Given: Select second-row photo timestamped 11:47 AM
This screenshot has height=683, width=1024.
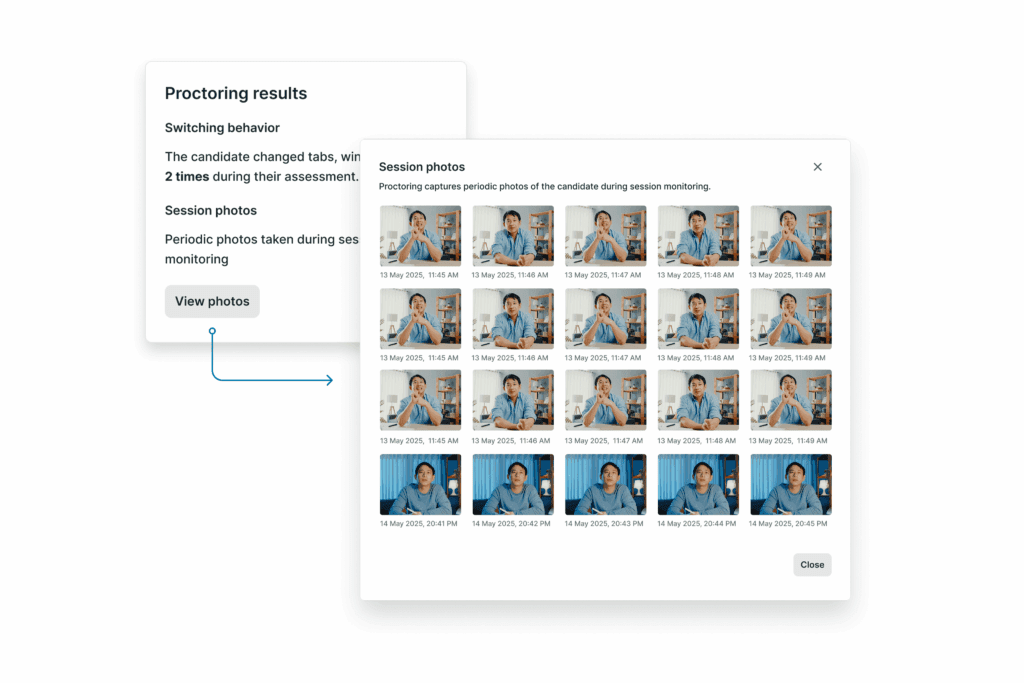Looking at the screenshot, I should (606, 319).
